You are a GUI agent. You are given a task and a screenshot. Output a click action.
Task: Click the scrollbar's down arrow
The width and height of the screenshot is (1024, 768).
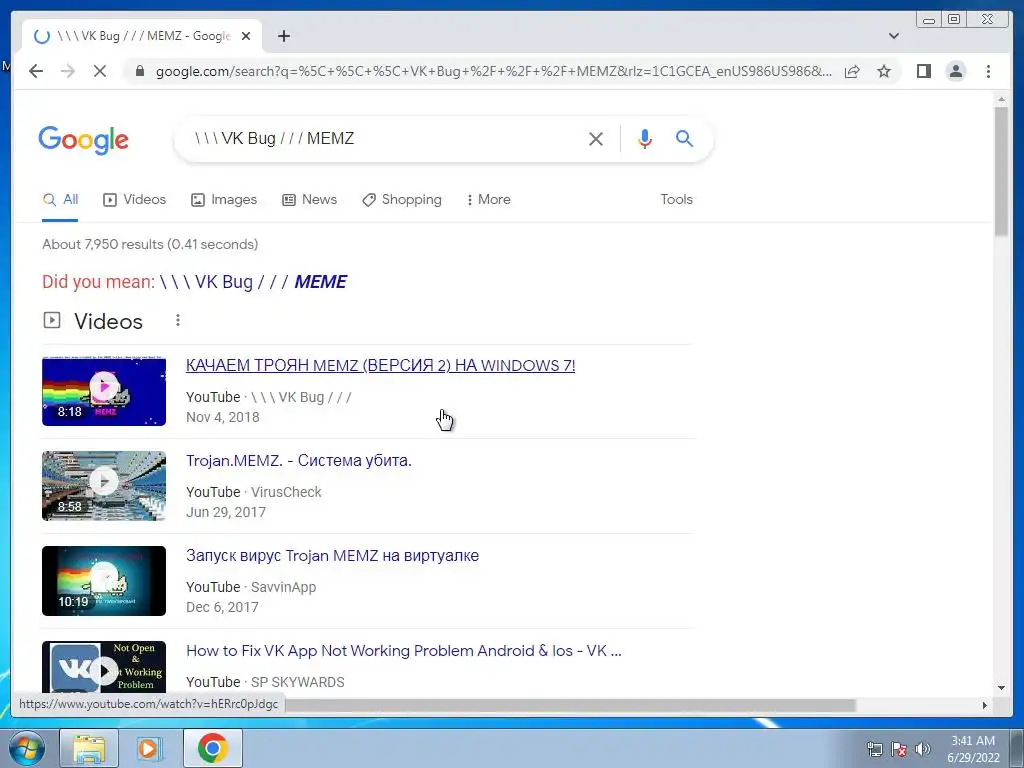point(1001,687)
